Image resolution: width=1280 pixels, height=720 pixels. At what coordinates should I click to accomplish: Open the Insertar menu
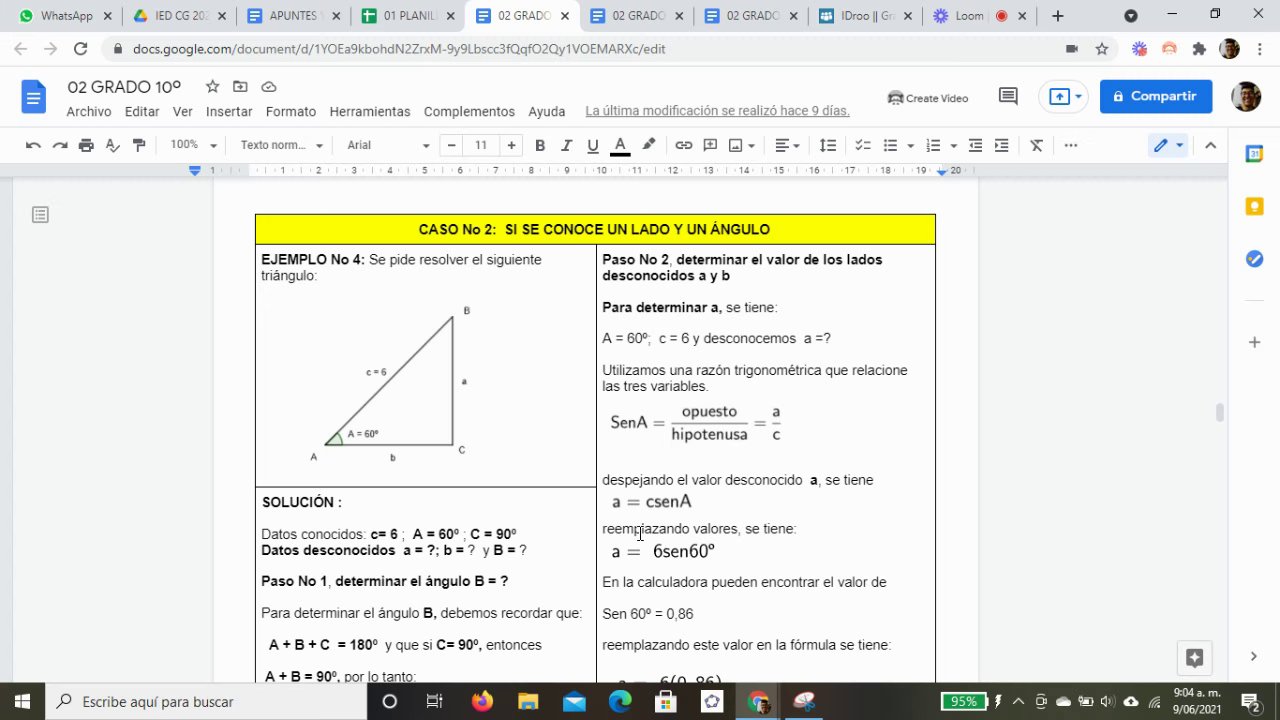[x=229, y=112]
